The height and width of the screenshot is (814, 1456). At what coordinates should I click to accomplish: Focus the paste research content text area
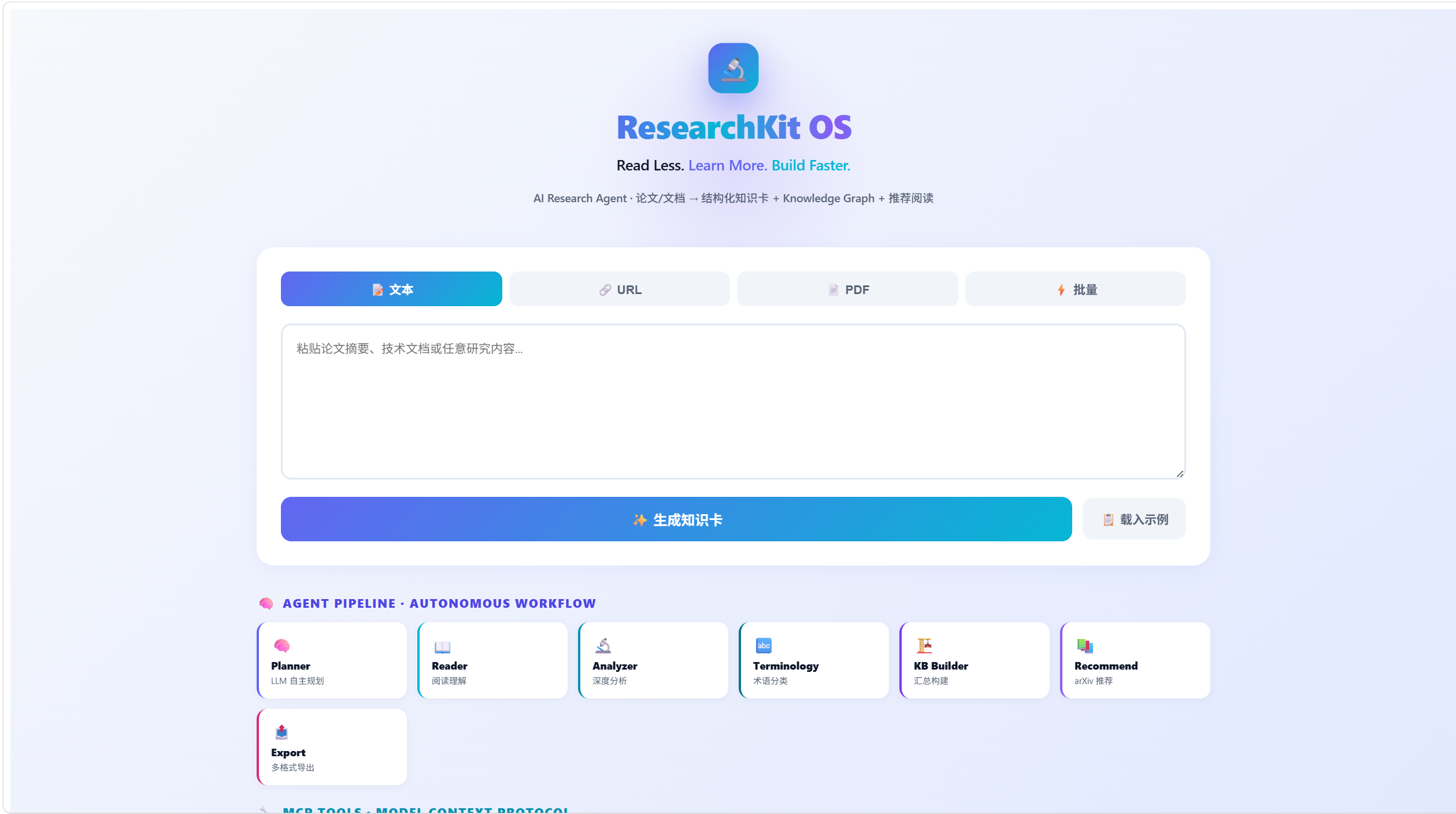pyautogui.click(x=733, y=402)
